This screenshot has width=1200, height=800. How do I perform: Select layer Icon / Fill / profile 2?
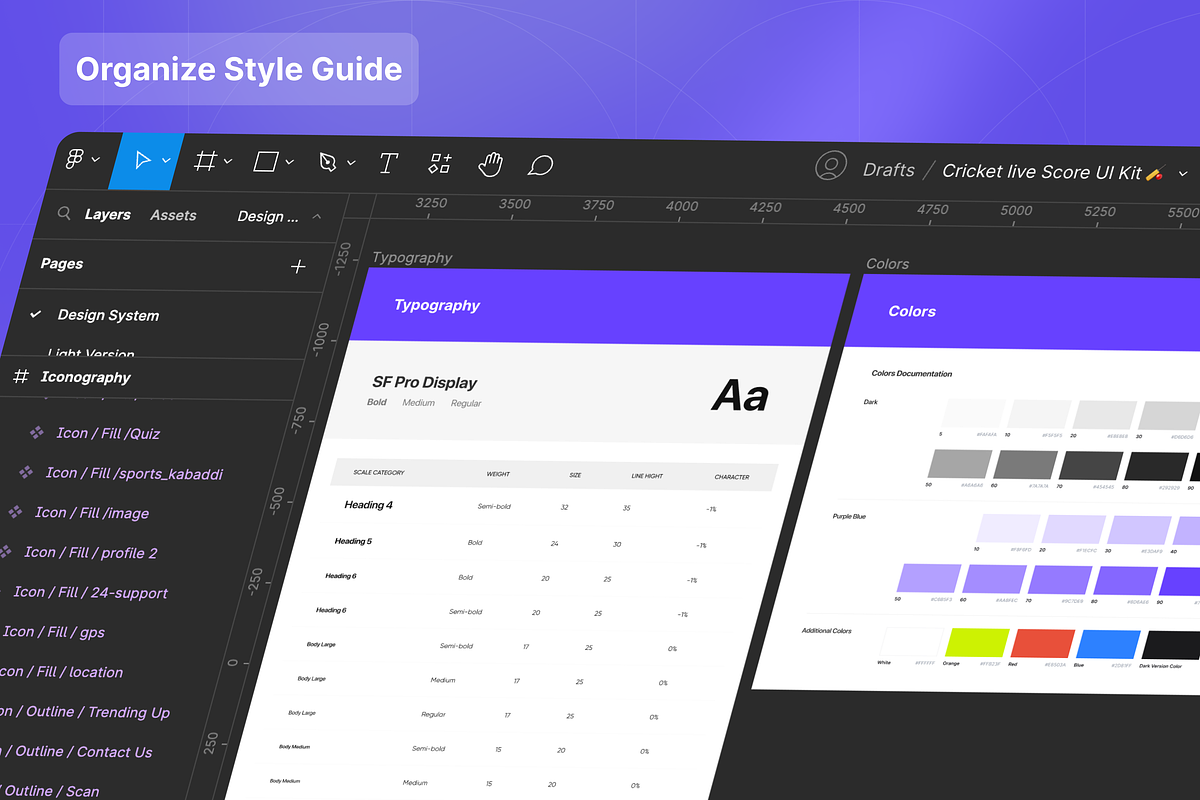click(91, 552)
